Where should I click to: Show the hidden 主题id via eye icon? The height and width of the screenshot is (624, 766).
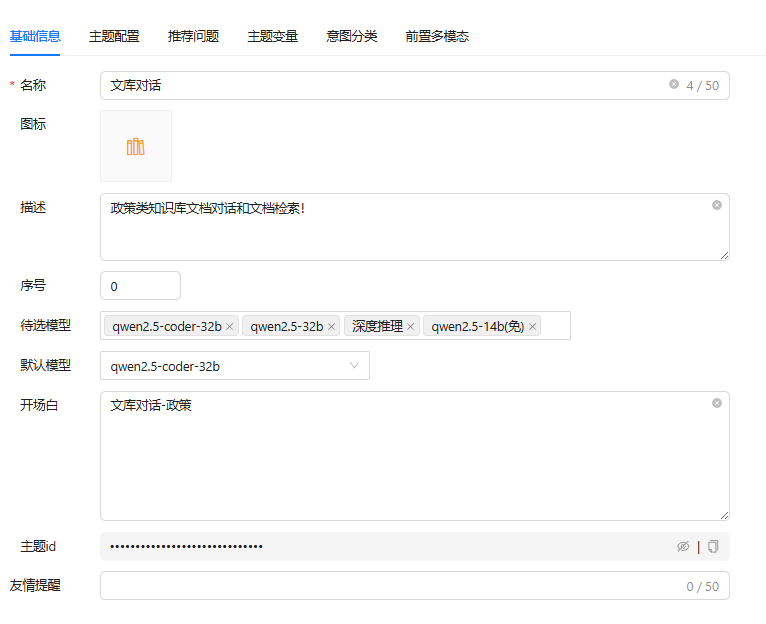[683, 546]
